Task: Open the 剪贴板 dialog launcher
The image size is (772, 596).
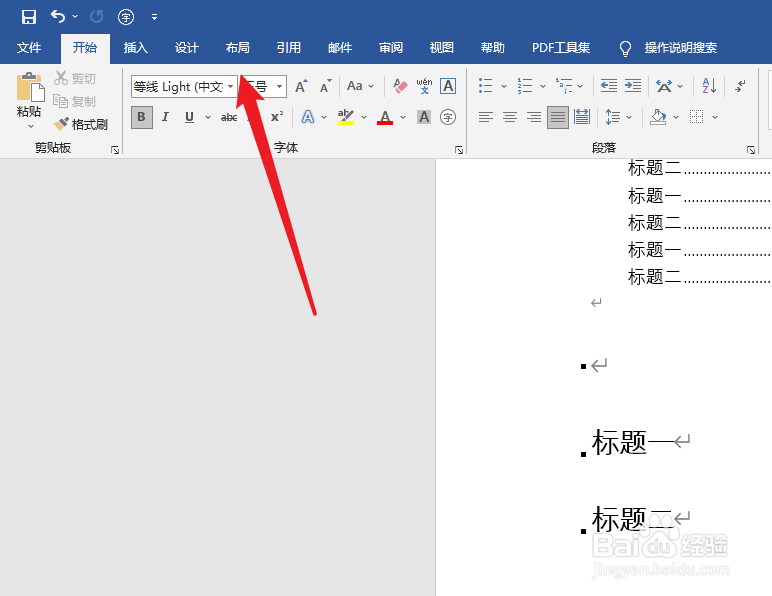Action: click(115, 150)
